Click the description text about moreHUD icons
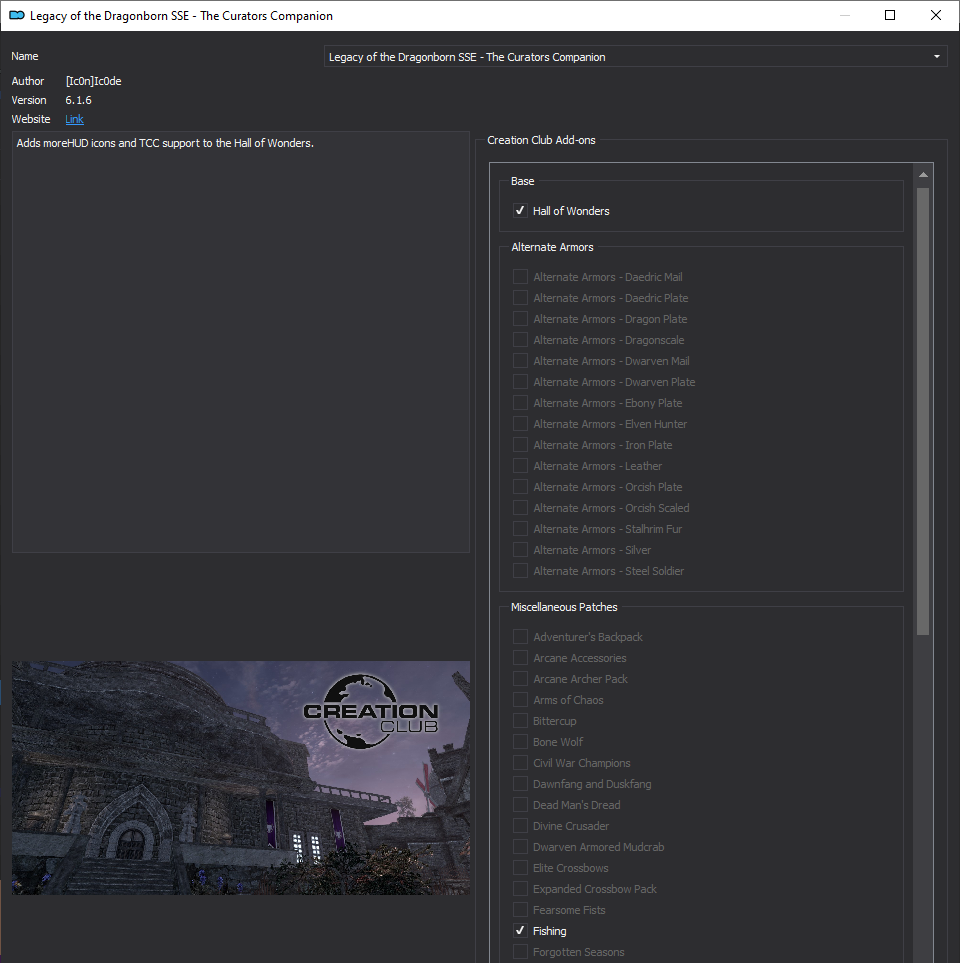The width and height of the screenshot is (960, 963). tap(165, 143)
